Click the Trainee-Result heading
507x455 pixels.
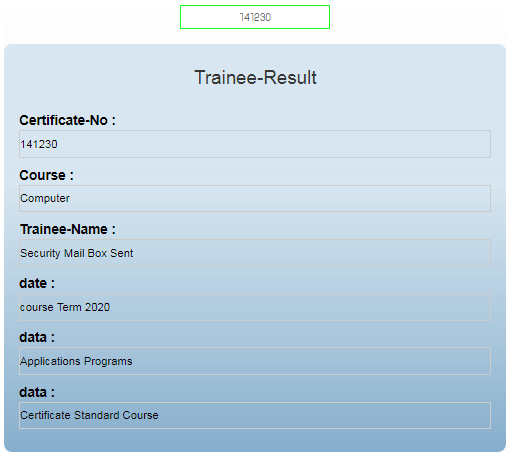255,78
